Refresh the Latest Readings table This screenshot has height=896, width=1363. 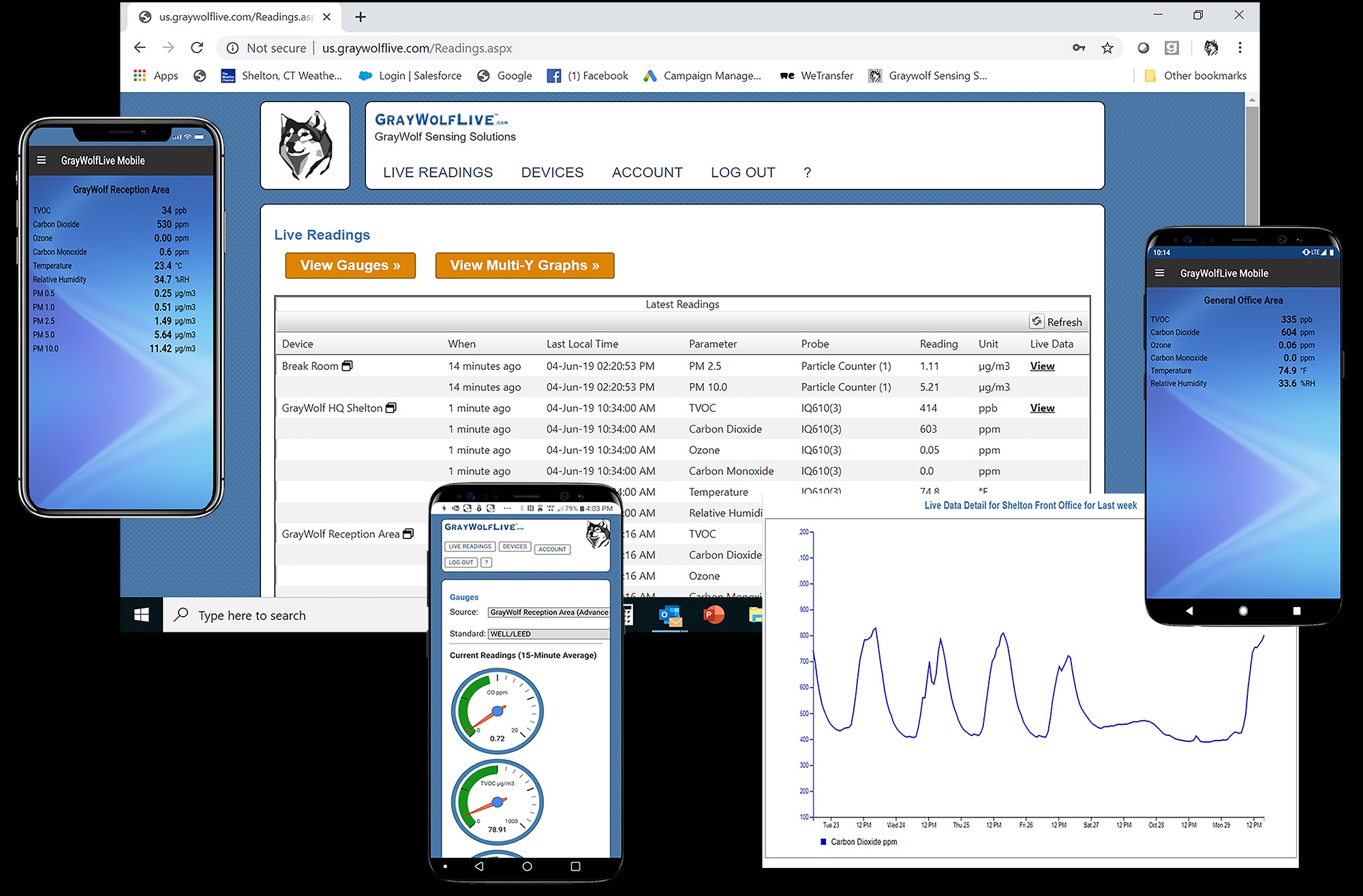(x=1056, y=322)
